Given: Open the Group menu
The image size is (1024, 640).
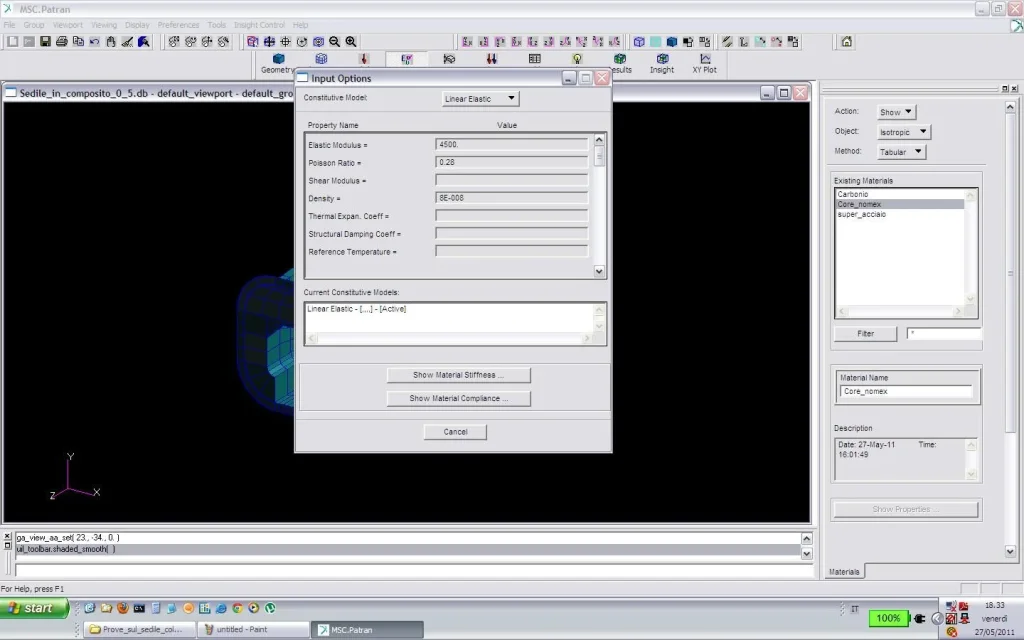Looking at the screenshot, I should pos(34,25).
